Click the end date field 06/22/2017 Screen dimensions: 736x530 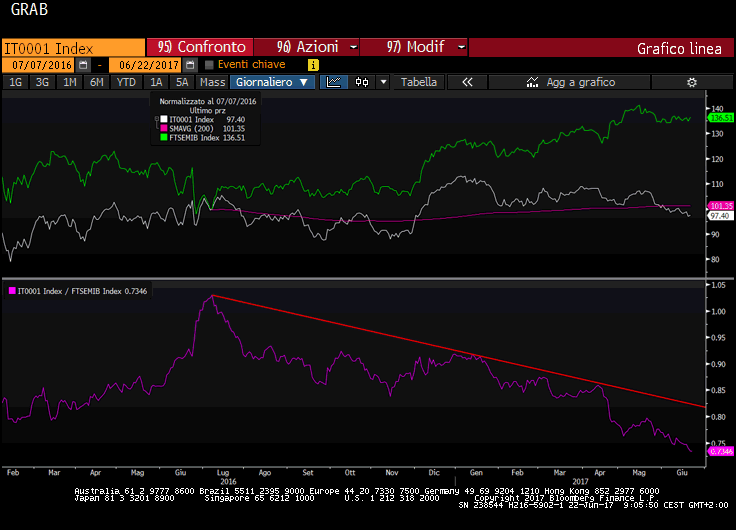pyautogui.click(x=146, y=65)
